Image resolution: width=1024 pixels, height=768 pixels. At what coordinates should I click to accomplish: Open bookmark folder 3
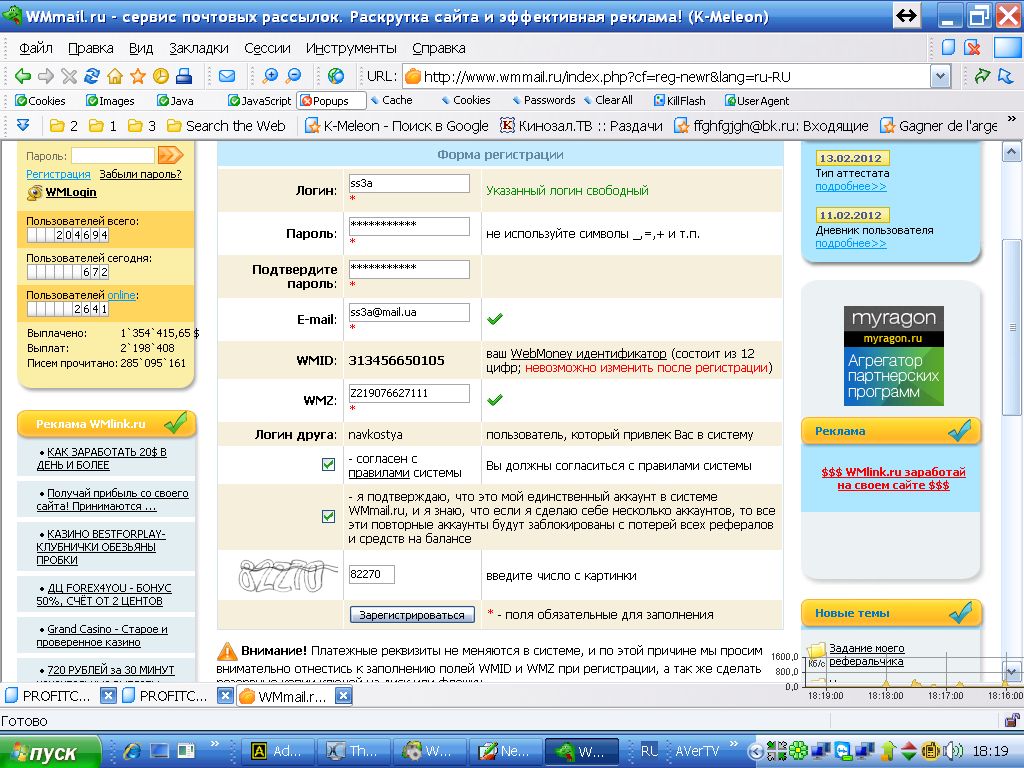click(142, 125)
